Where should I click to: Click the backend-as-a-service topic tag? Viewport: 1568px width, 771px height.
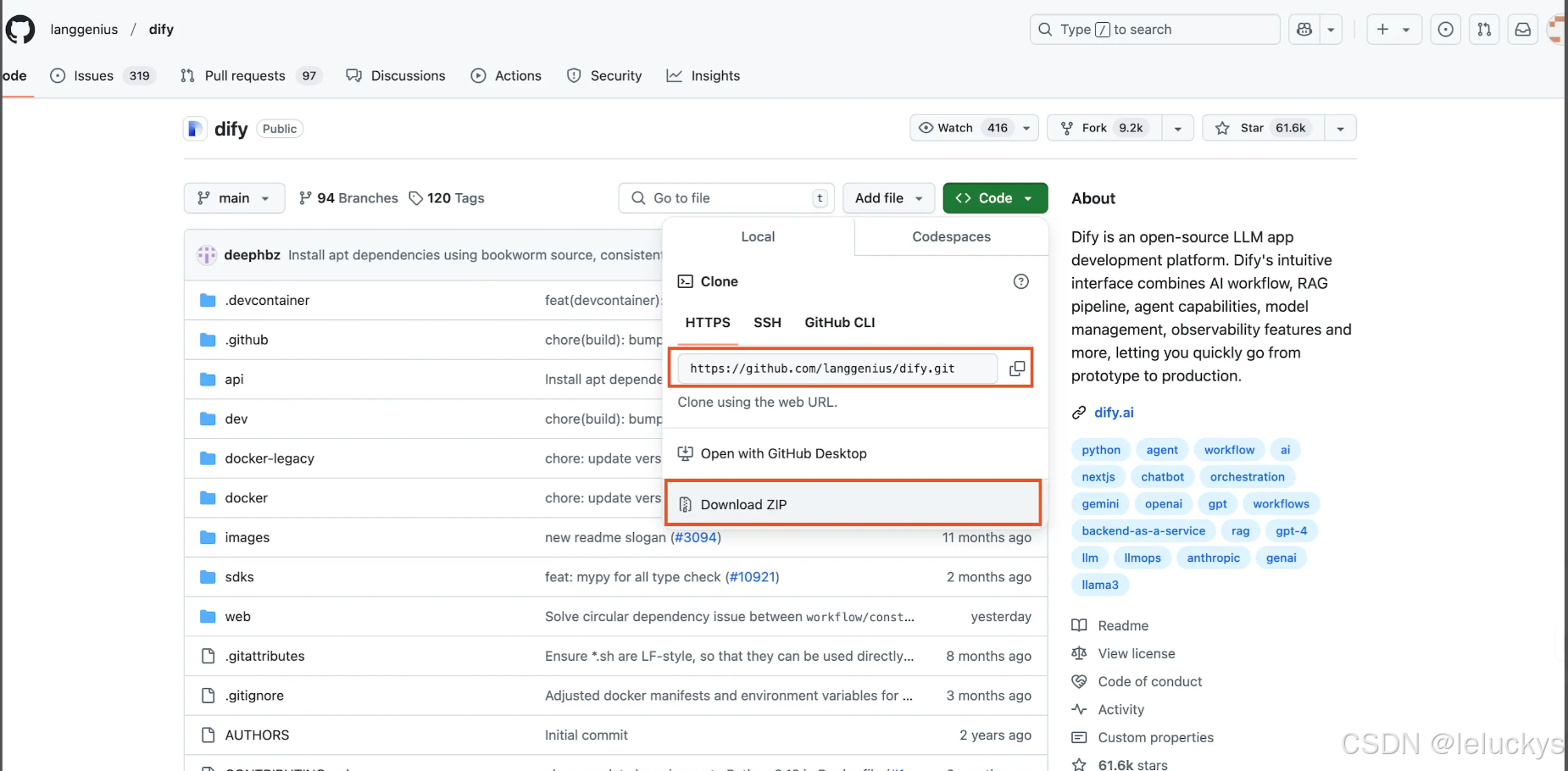1143,531
